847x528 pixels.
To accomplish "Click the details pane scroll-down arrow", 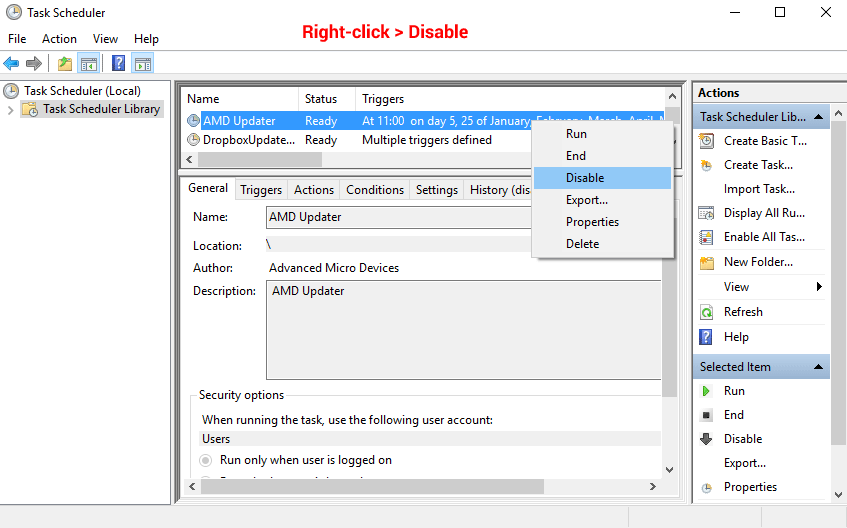I will (670, 470).
